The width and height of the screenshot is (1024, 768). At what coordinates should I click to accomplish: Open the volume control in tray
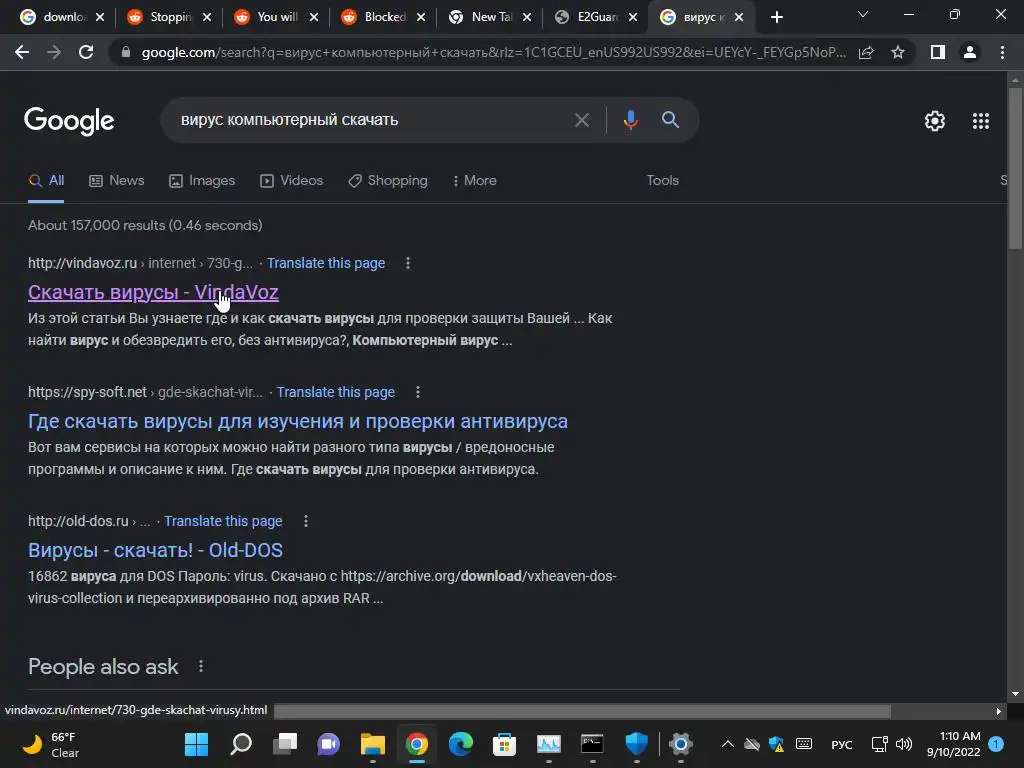coord(904,744)
